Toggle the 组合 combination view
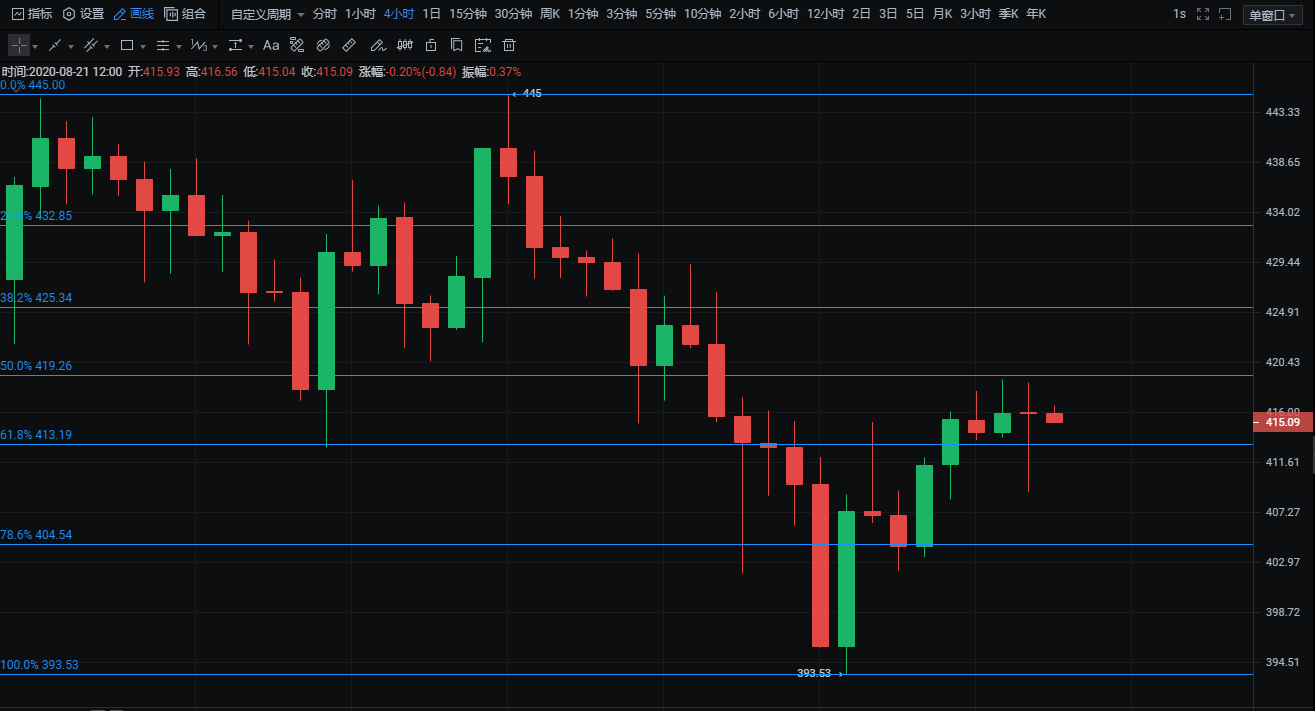The width and height of the screenshot is (1315, 711). pyautogui.click(x=185, y=14)
